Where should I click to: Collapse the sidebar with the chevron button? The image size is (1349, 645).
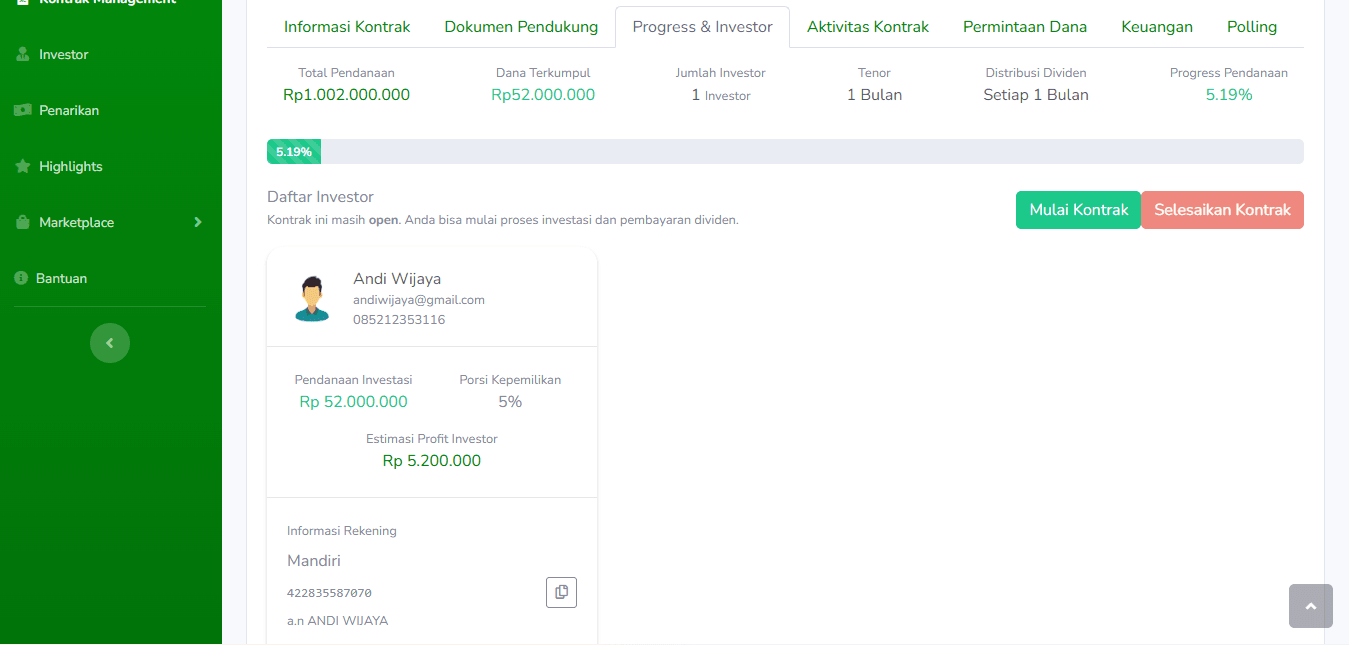pyautogui.click(x=110, y=343)
